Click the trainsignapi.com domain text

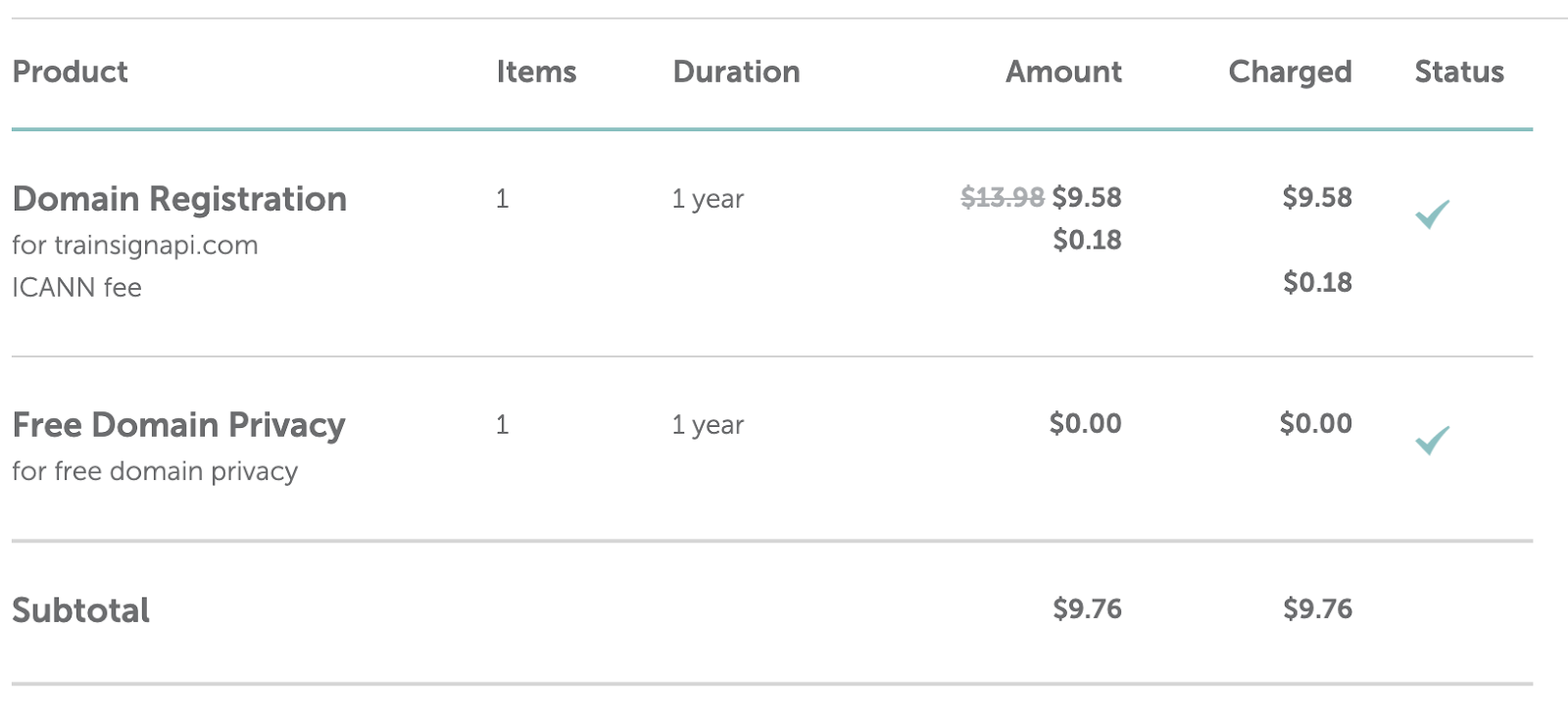[x=156, y=245]
